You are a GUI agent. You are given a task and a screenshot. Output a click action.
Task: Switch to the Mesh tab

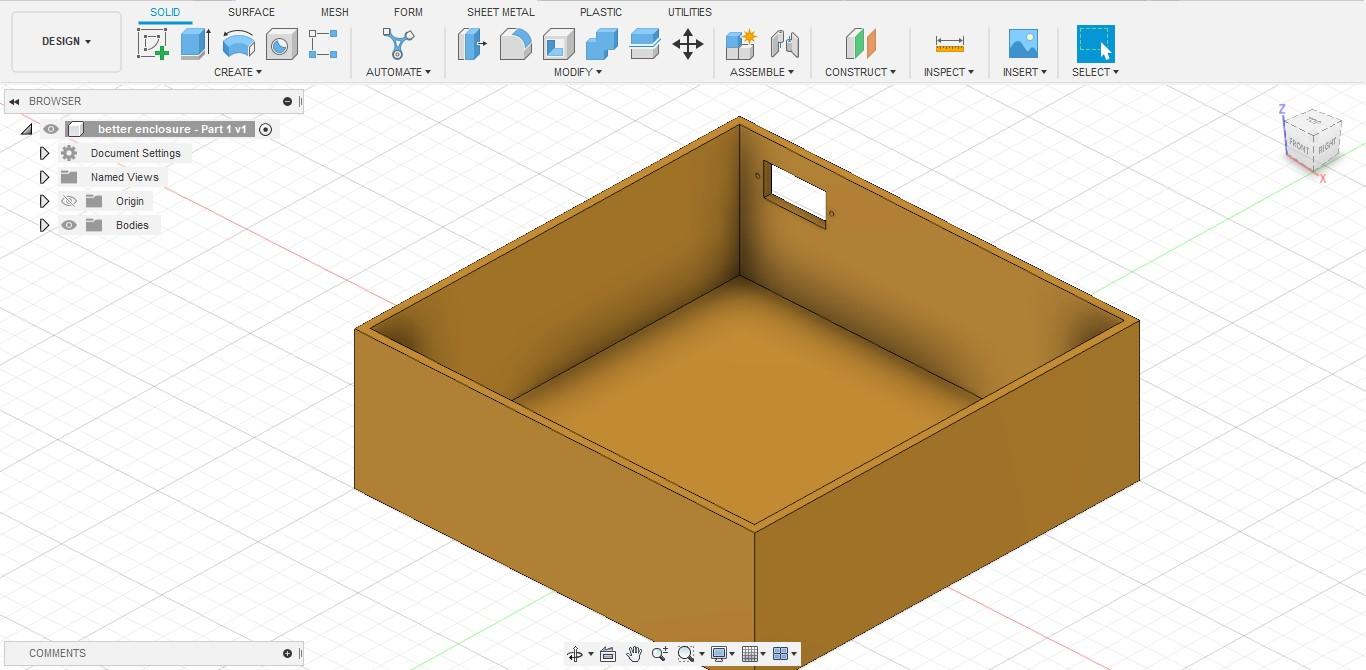tap(335, 12)
